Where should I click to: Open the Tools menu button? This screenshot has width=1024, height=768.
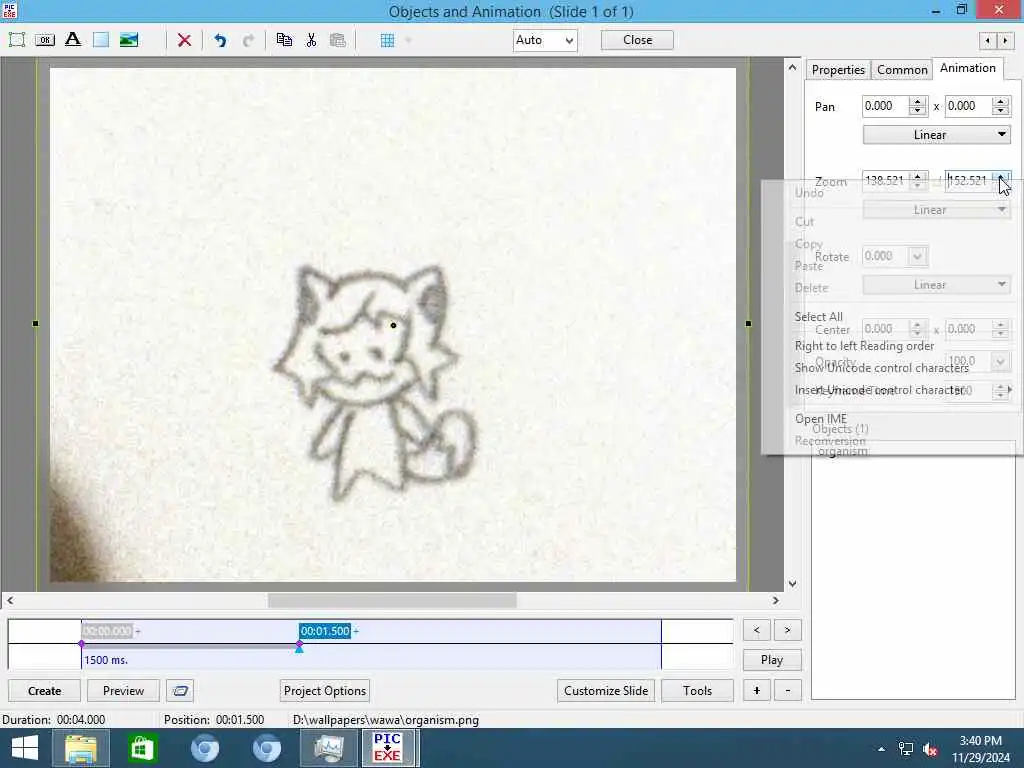pos(697,691)
